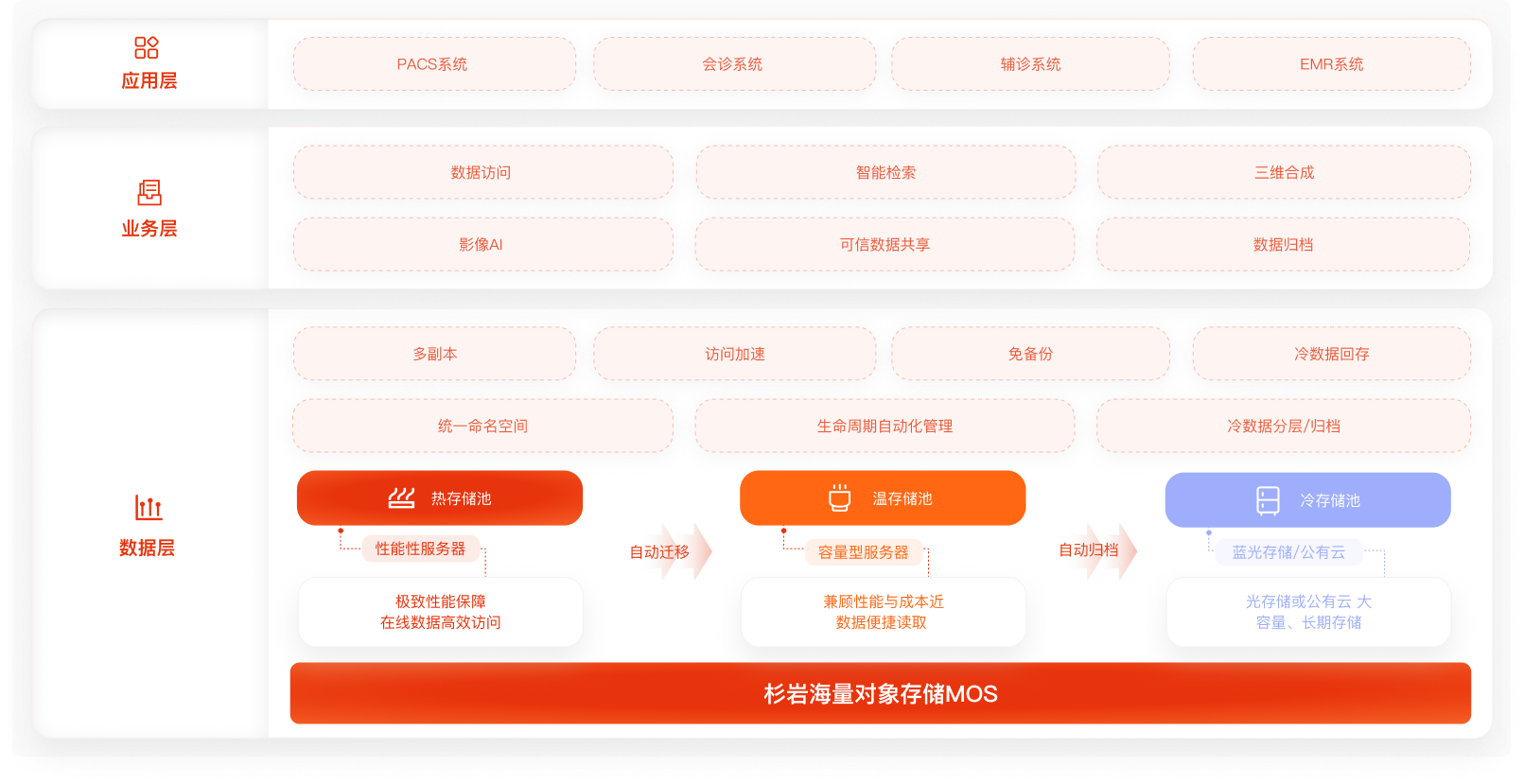Click the 杉岩海量对象存储MOS bar

[x=880, y=693]
